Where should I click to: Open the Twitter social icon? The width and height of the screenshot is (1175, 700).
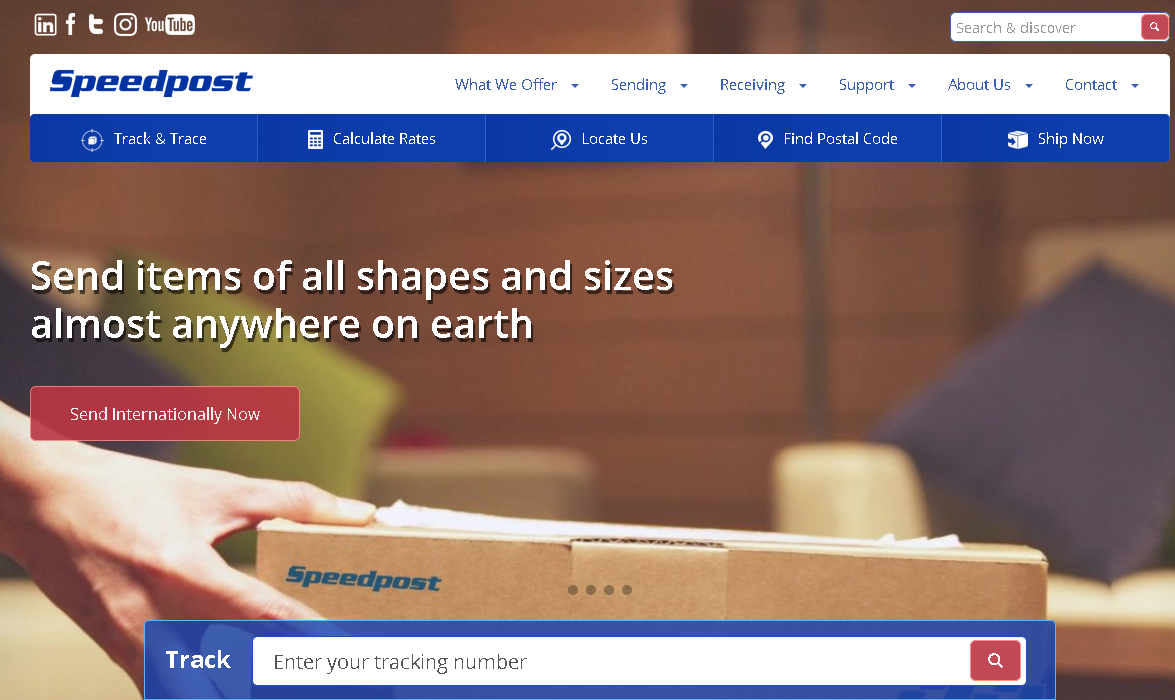(x=95, y=25)
